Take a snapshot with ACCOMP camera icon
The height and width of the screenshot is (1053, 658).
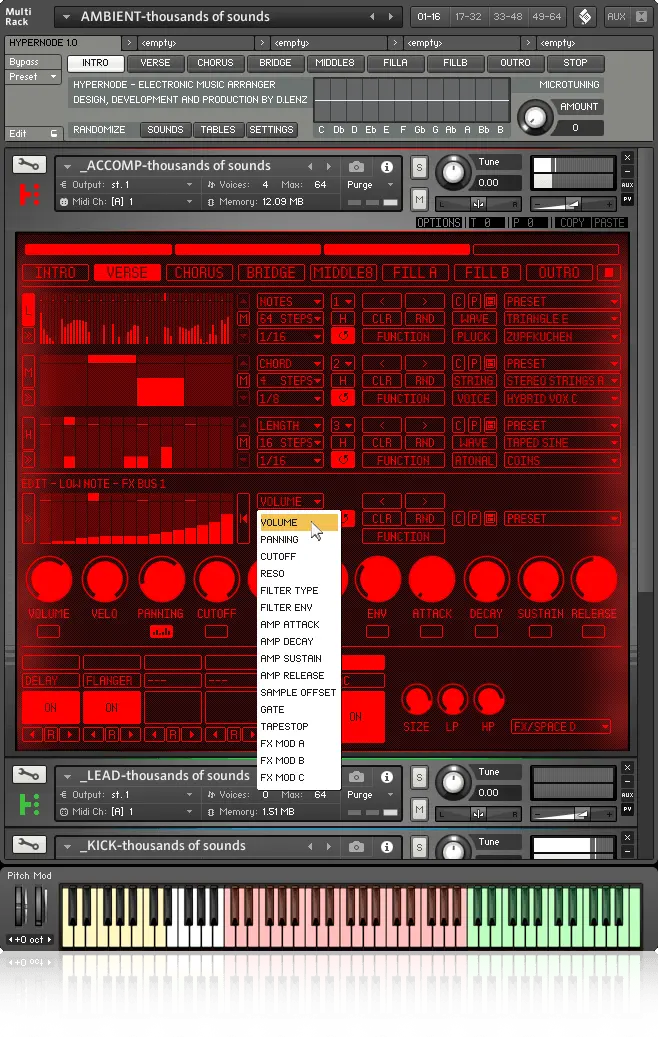tap(357, 166)
